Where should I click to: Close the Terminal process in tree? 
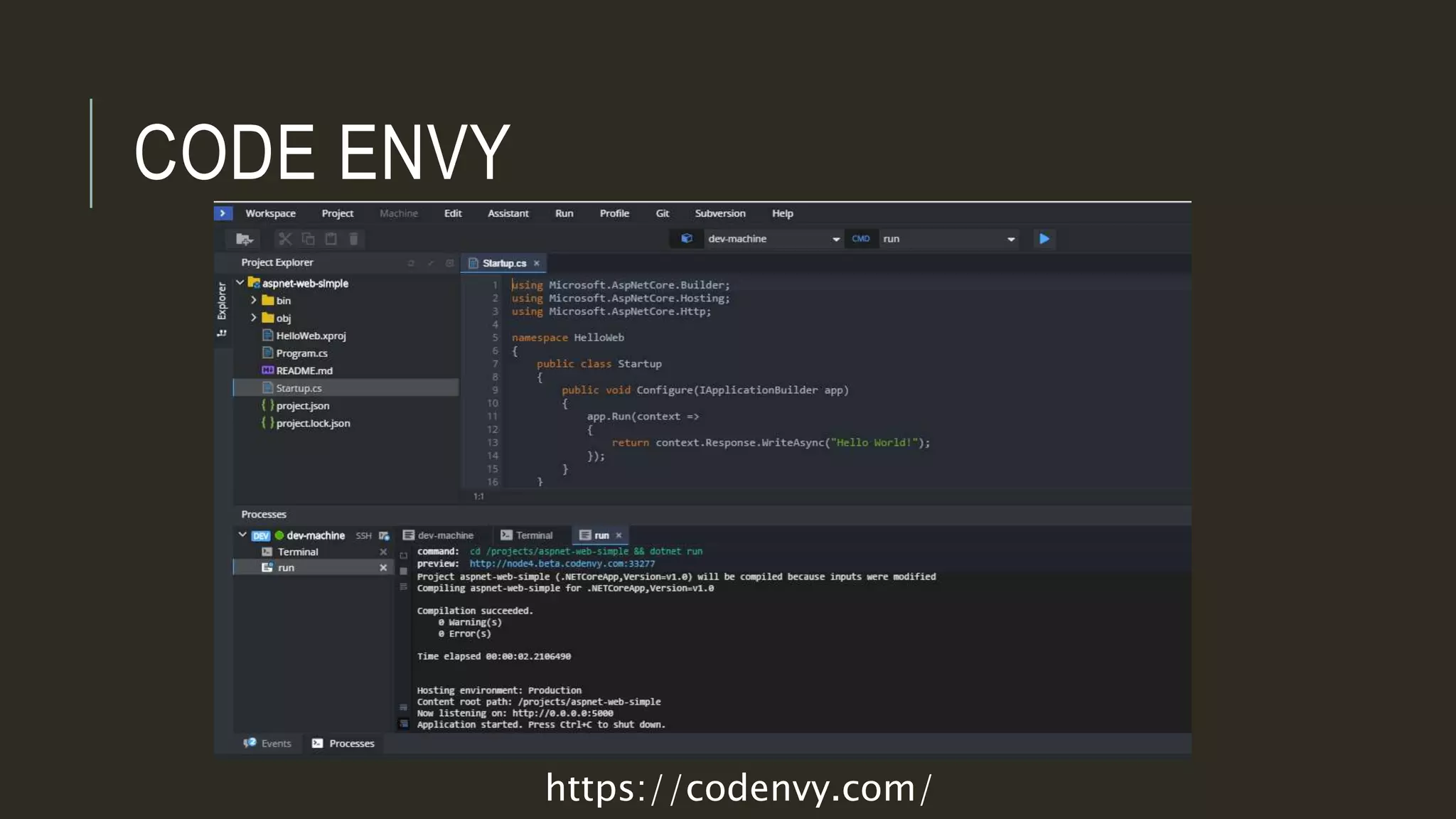click(x=383, y=552)
